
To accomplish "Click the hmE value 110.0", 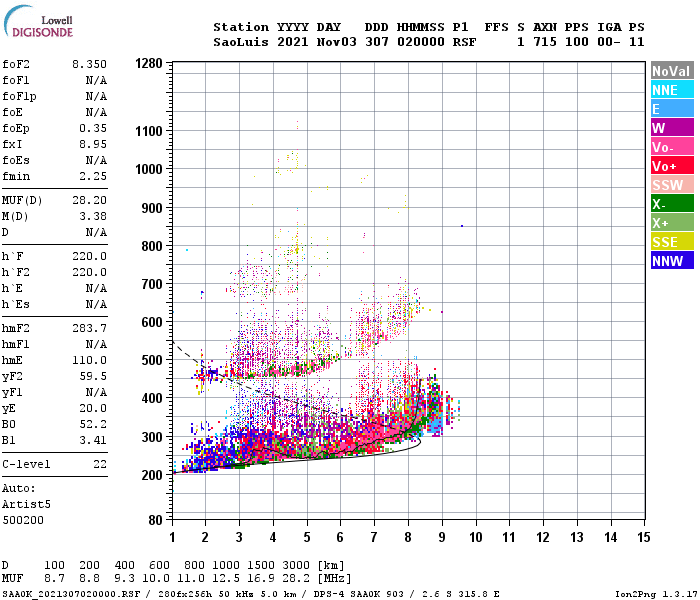I will (x=89, y=360).
